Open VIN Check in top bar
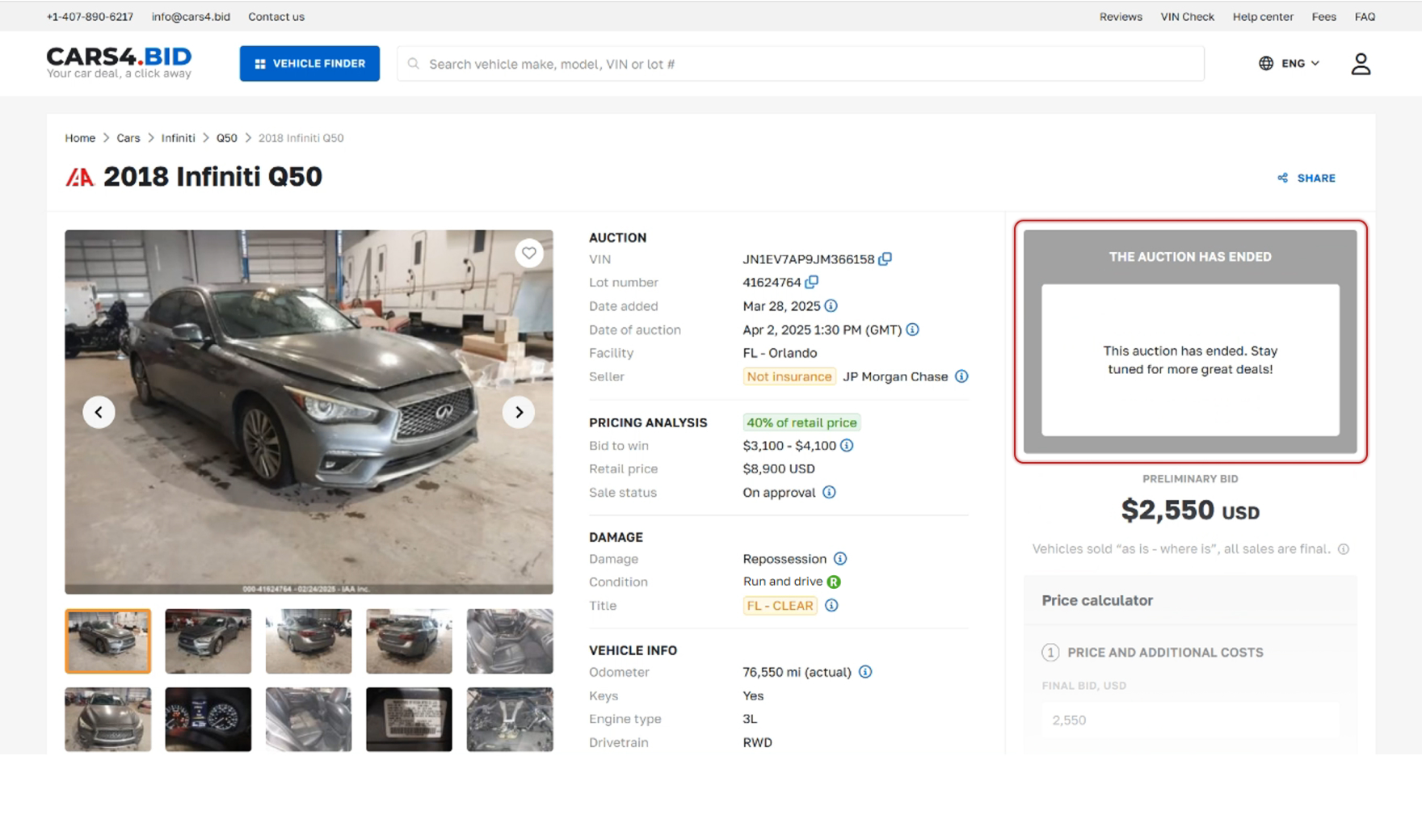 [1187, 17]
